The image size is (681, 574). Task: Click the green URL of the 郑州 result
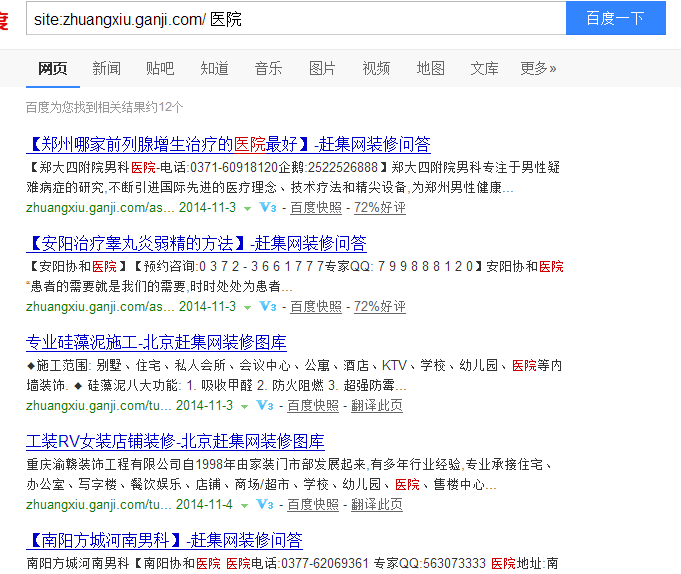coord(100,208)
